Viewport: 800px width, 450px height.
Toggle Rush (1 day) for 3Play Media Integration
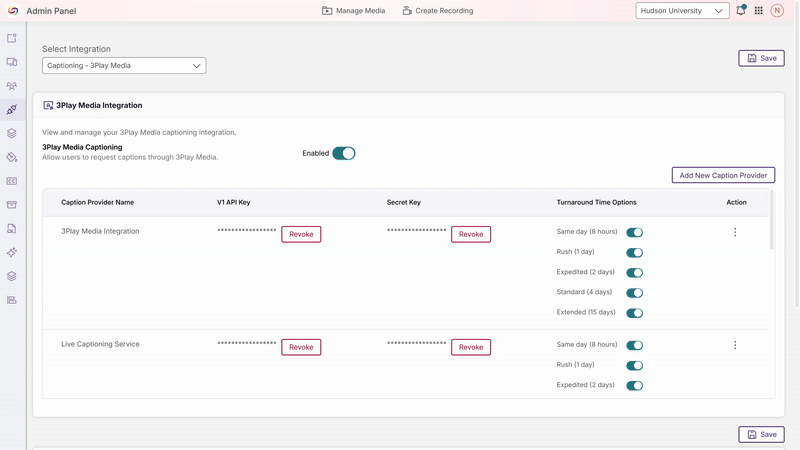[x=634, y=252]
